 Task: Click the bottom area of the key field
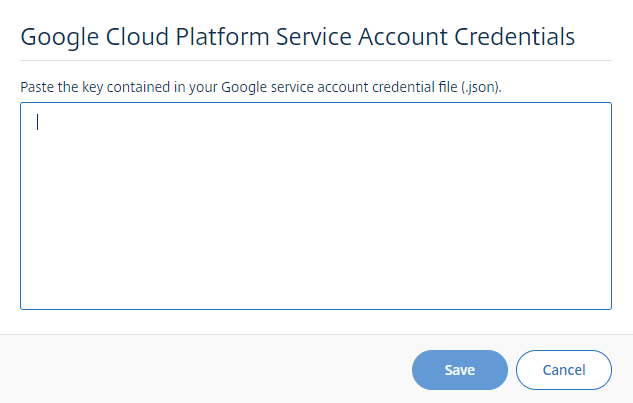[315, 290]
